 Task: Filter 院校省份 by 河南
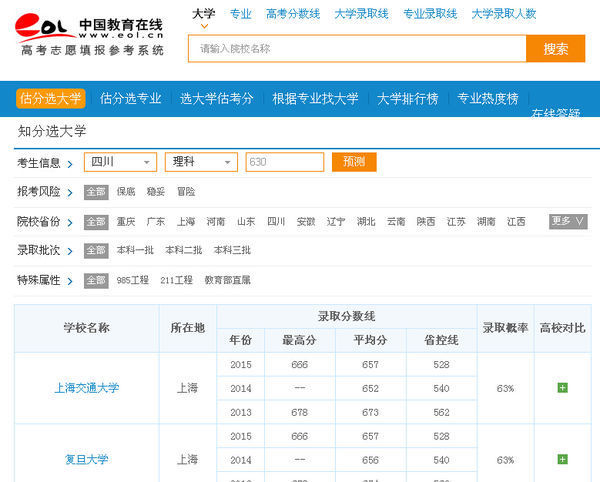pyautogui.click(x=216, y=222)
